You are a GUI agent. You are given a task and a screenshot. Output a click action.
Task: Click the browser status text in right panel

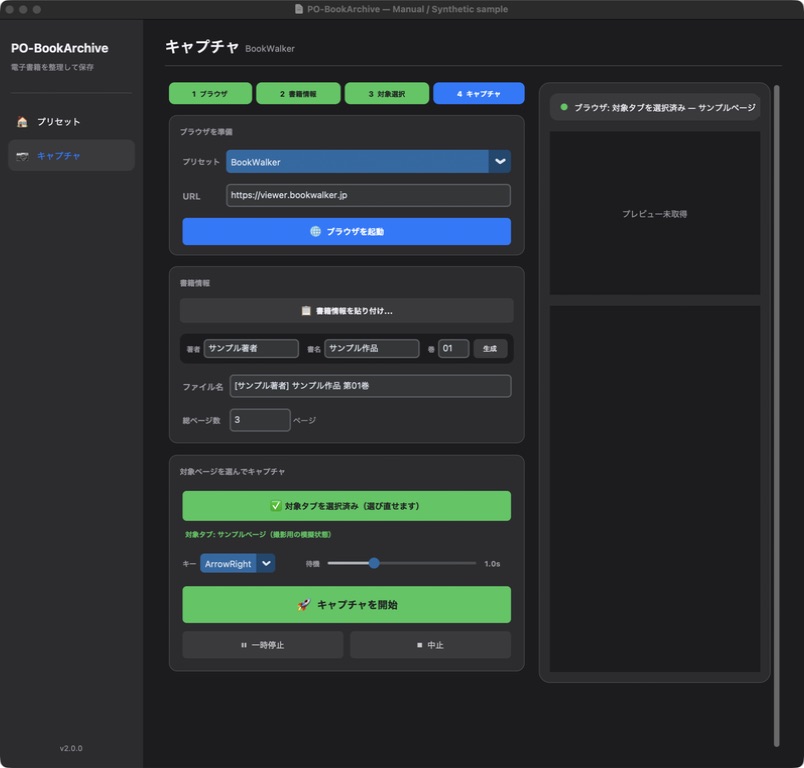click(665, 108)
